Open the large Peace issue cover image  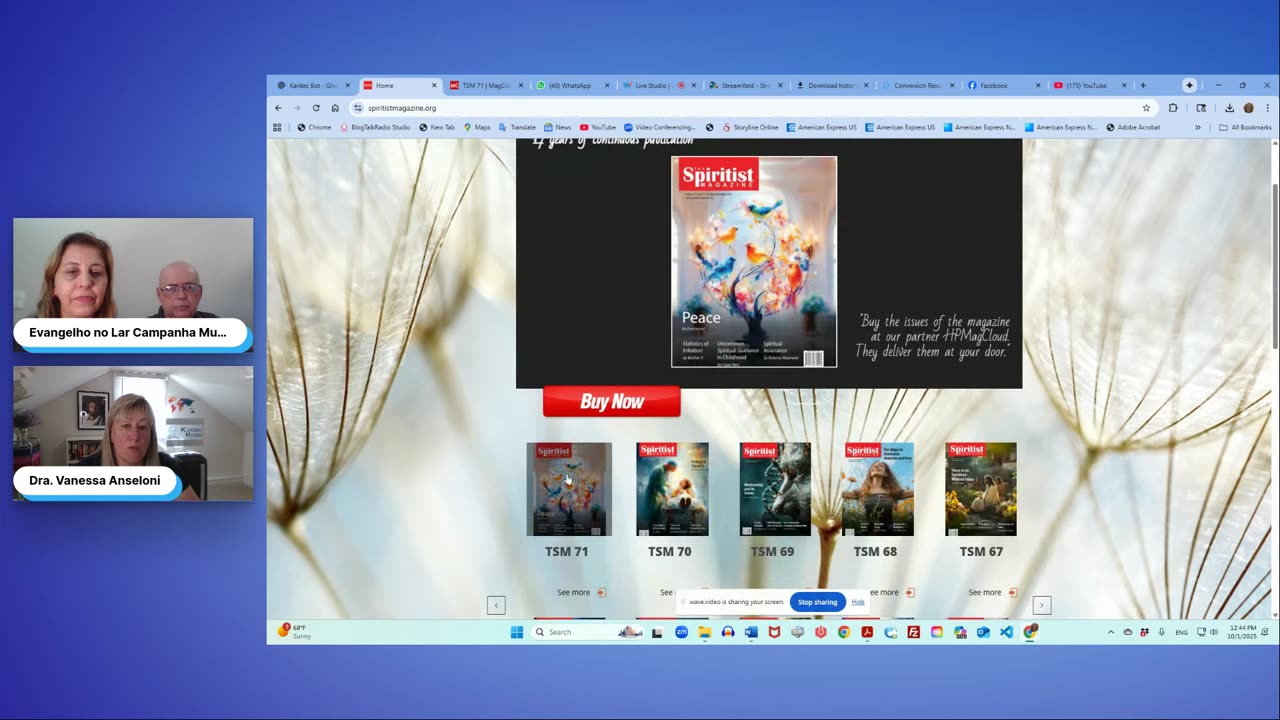tap(754, 262)
